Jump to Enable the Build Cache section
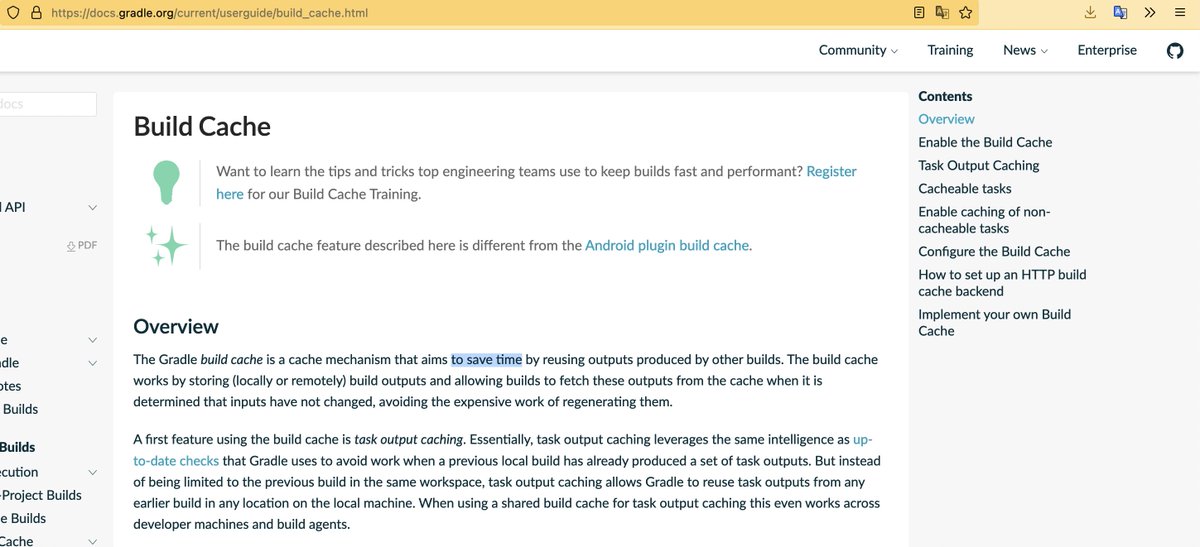The height and width of the screenshot is (547, 1200). [x=985, y=142]
